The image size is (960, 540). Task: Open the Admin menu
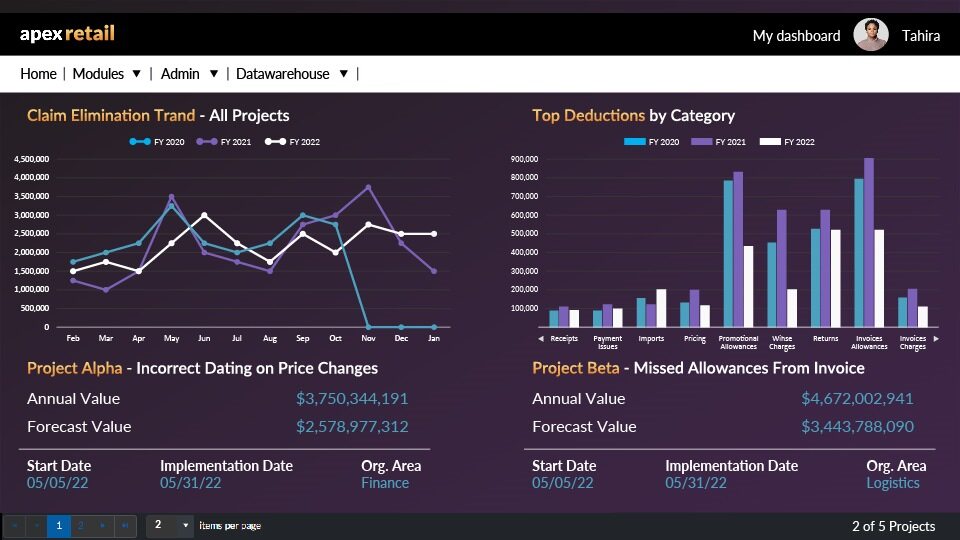[180, 74]
